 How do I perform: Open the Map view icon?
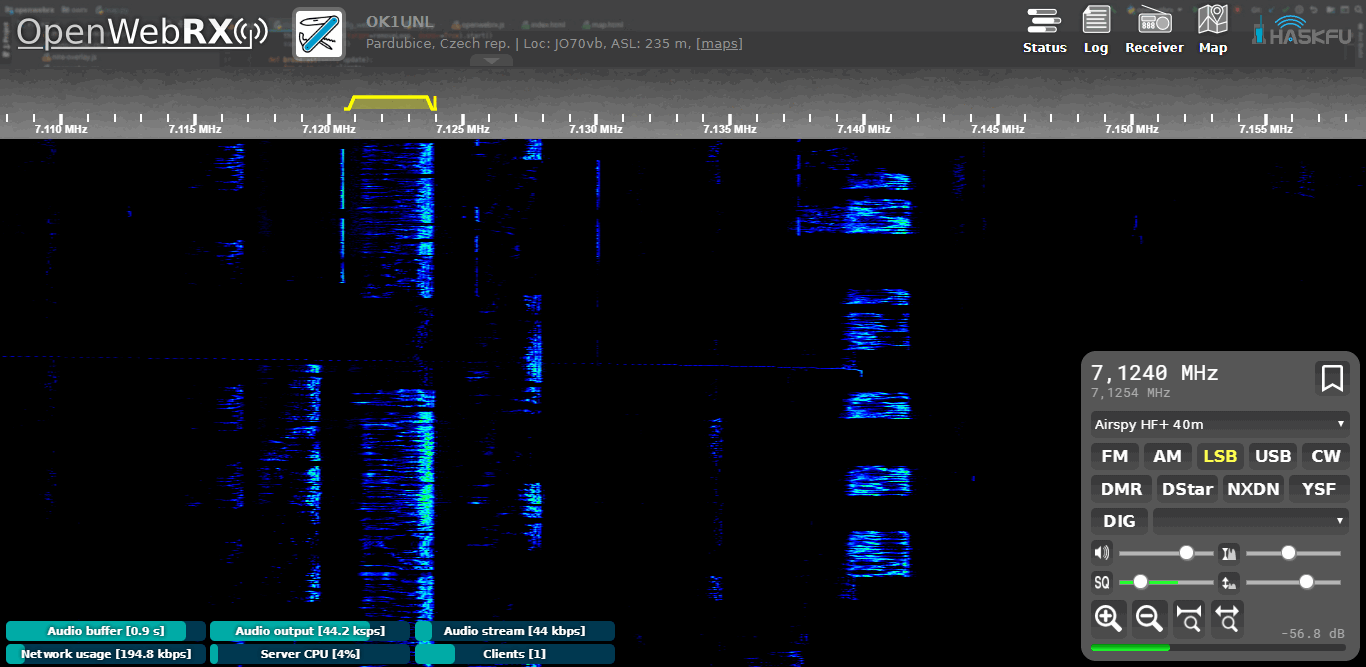pyautogui.click(x=1212, y=30)
